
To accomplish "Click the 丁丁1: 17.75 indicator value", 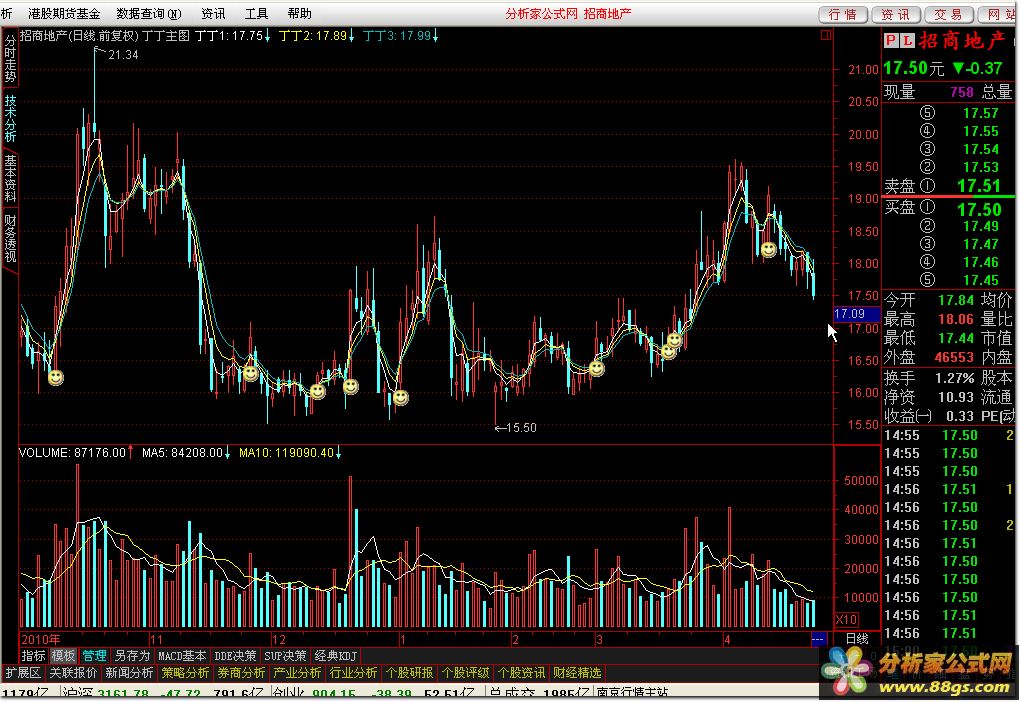I will [x=232, y=36].
